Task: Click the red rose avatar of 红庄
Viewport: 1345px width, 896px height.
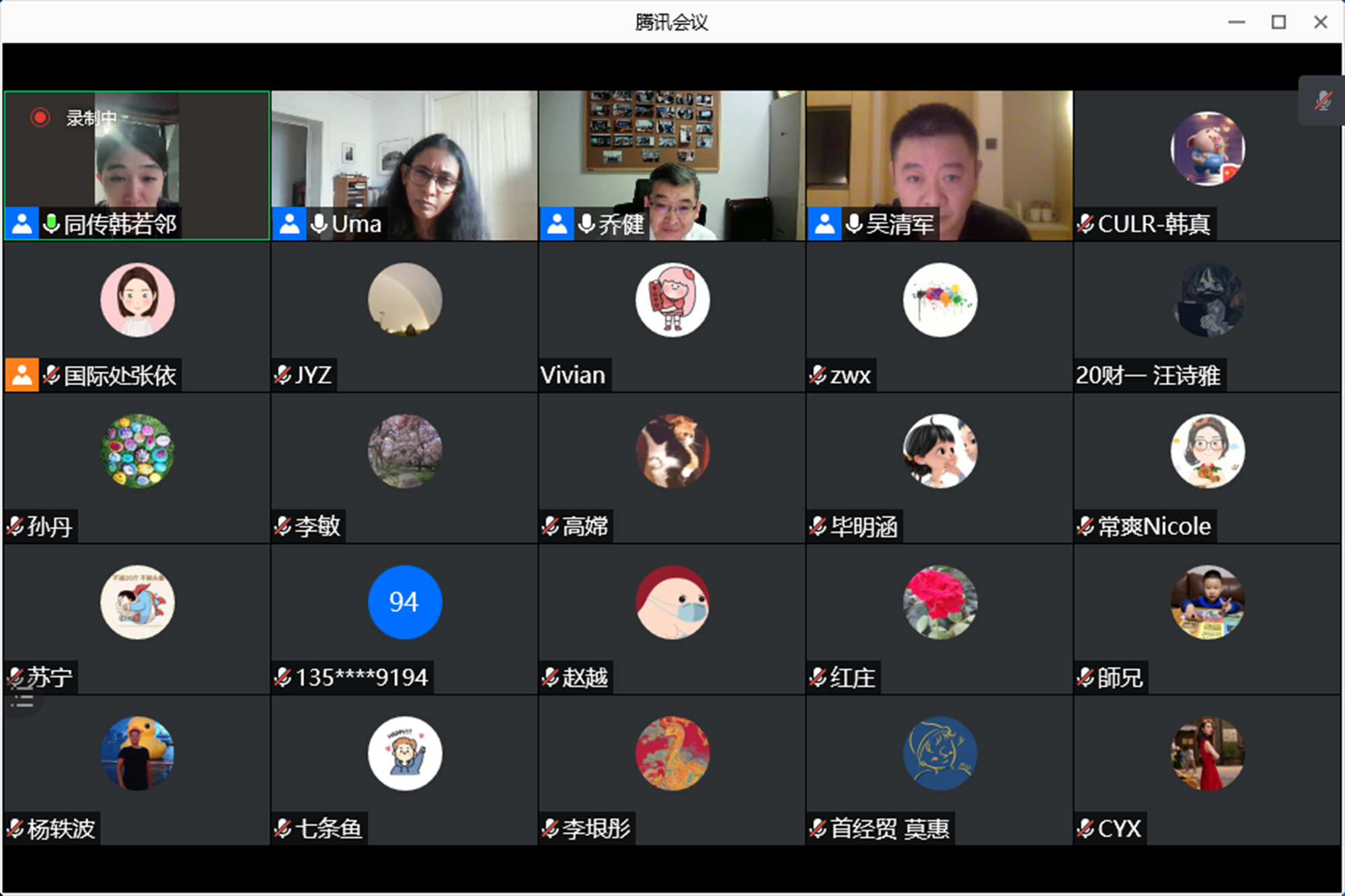Action: [x=939, y=602]
